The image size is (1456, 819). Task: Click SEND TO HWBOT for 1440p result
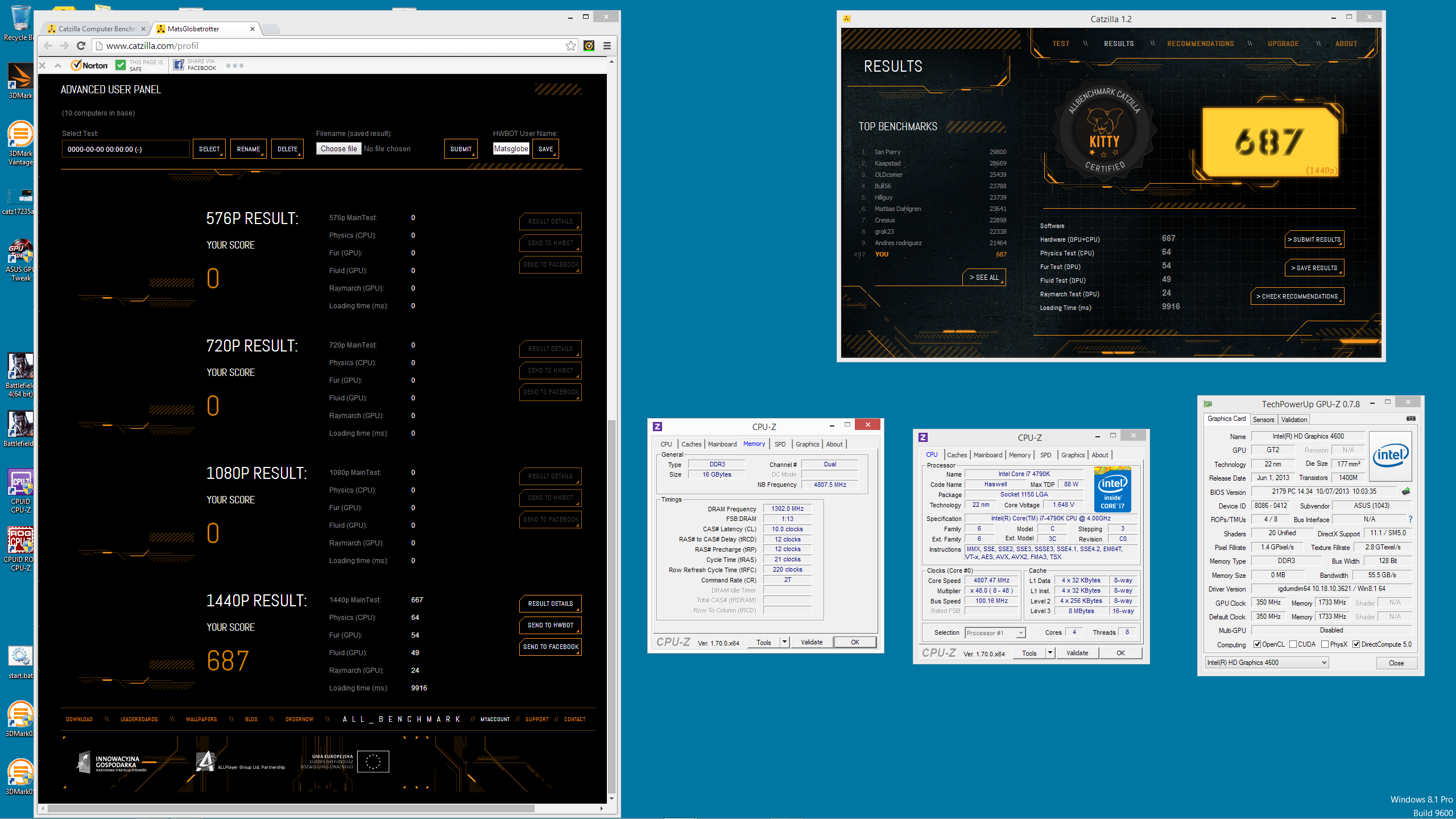point(551,625)
